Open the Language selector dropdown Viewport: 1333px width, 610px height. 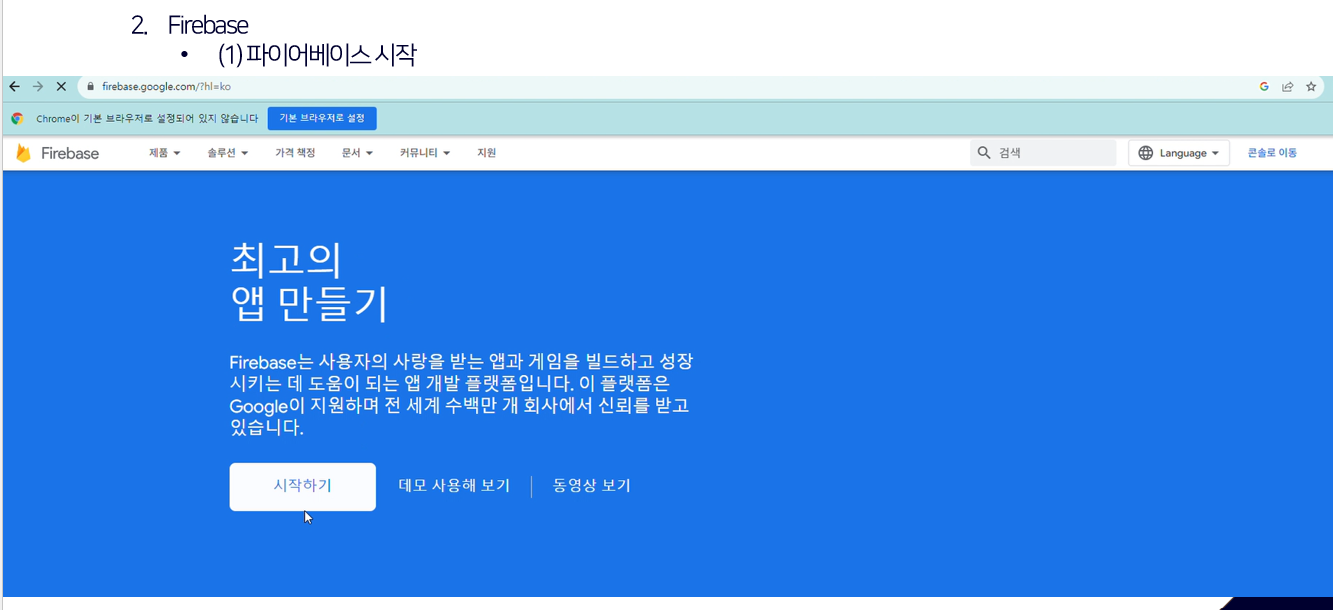[x=1179, y=153]
